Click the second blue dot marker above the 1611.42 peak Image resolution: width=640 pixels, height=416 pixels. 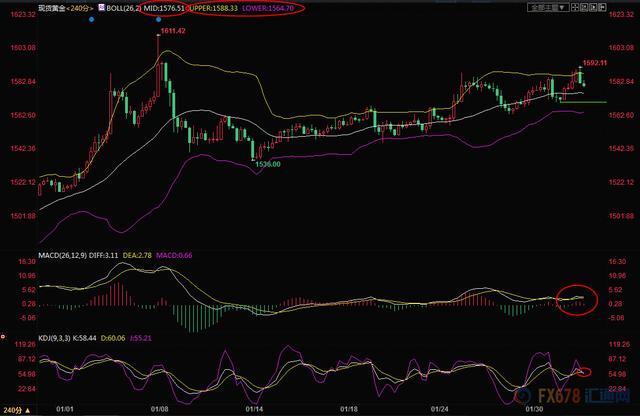tap(158, 18)
